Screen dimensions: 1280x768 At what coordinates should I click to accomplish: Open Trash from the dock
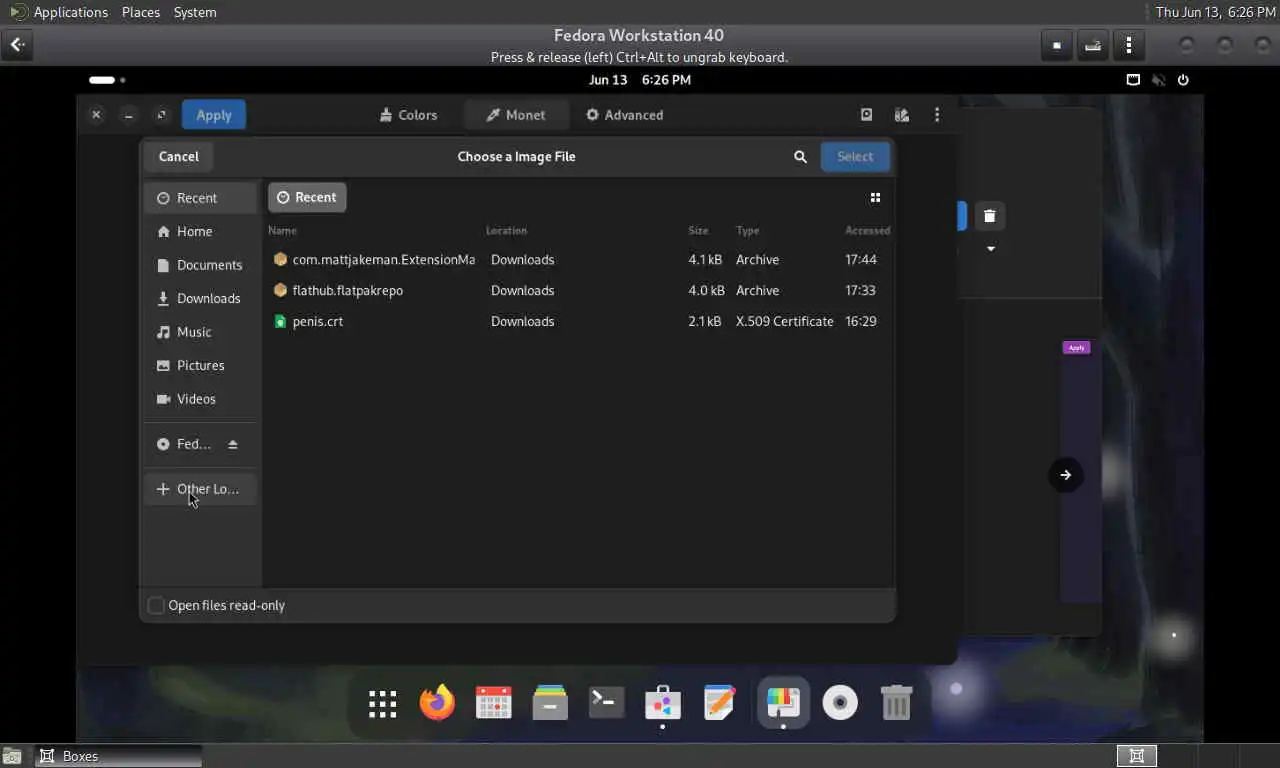(896, 703)
